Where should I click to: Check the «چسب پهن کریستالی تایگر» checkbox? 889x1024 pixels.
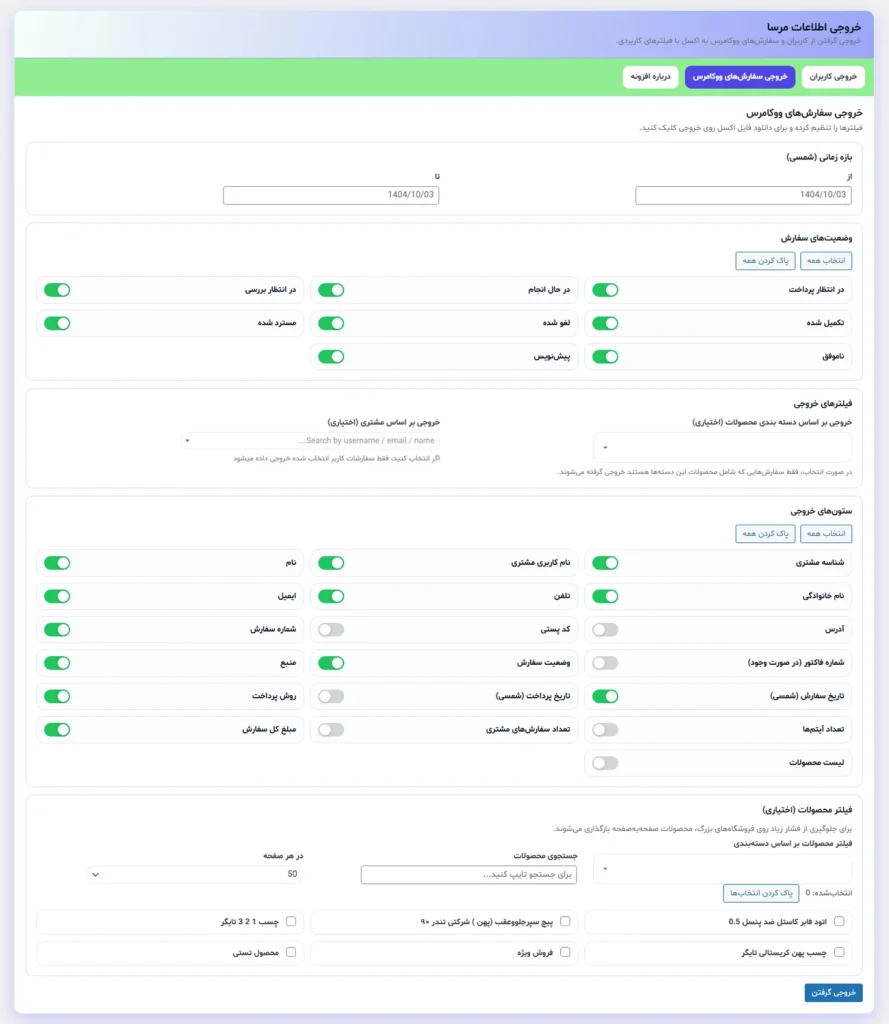point(841,952)
